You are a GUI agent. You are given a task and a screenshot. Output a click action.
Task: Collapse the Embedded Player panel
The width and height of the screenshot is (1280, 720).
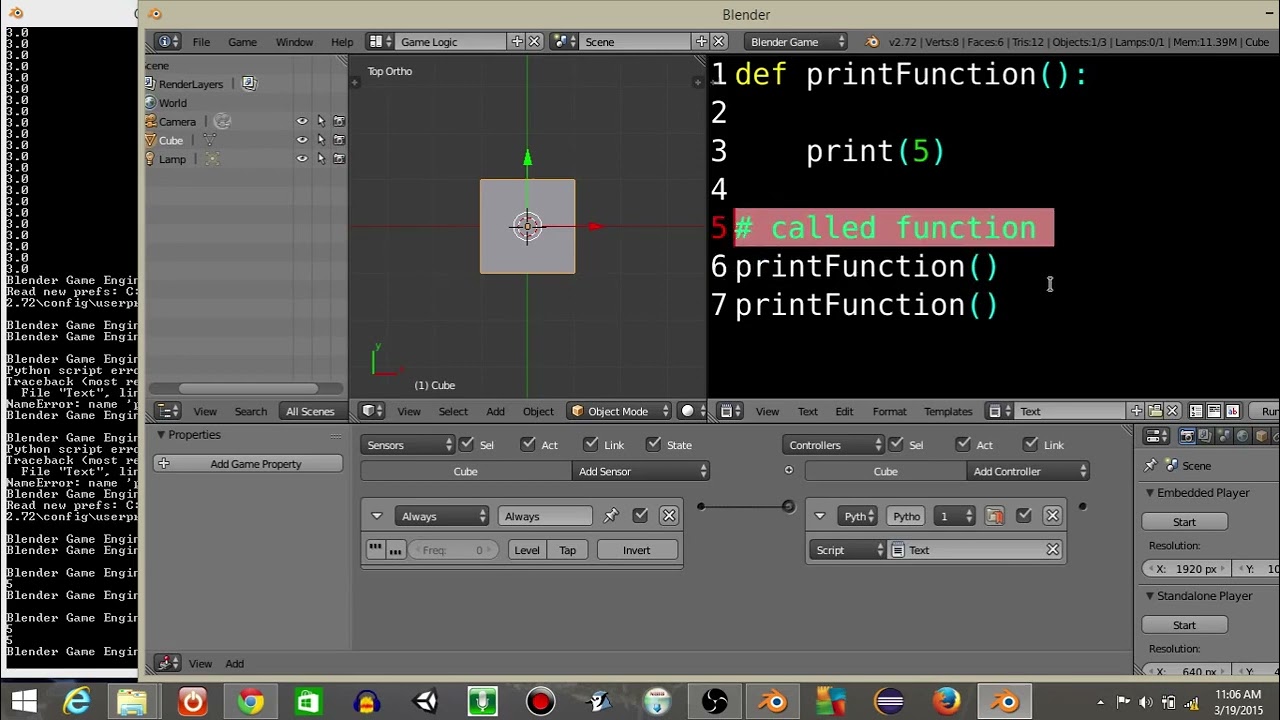point(1150,492)
